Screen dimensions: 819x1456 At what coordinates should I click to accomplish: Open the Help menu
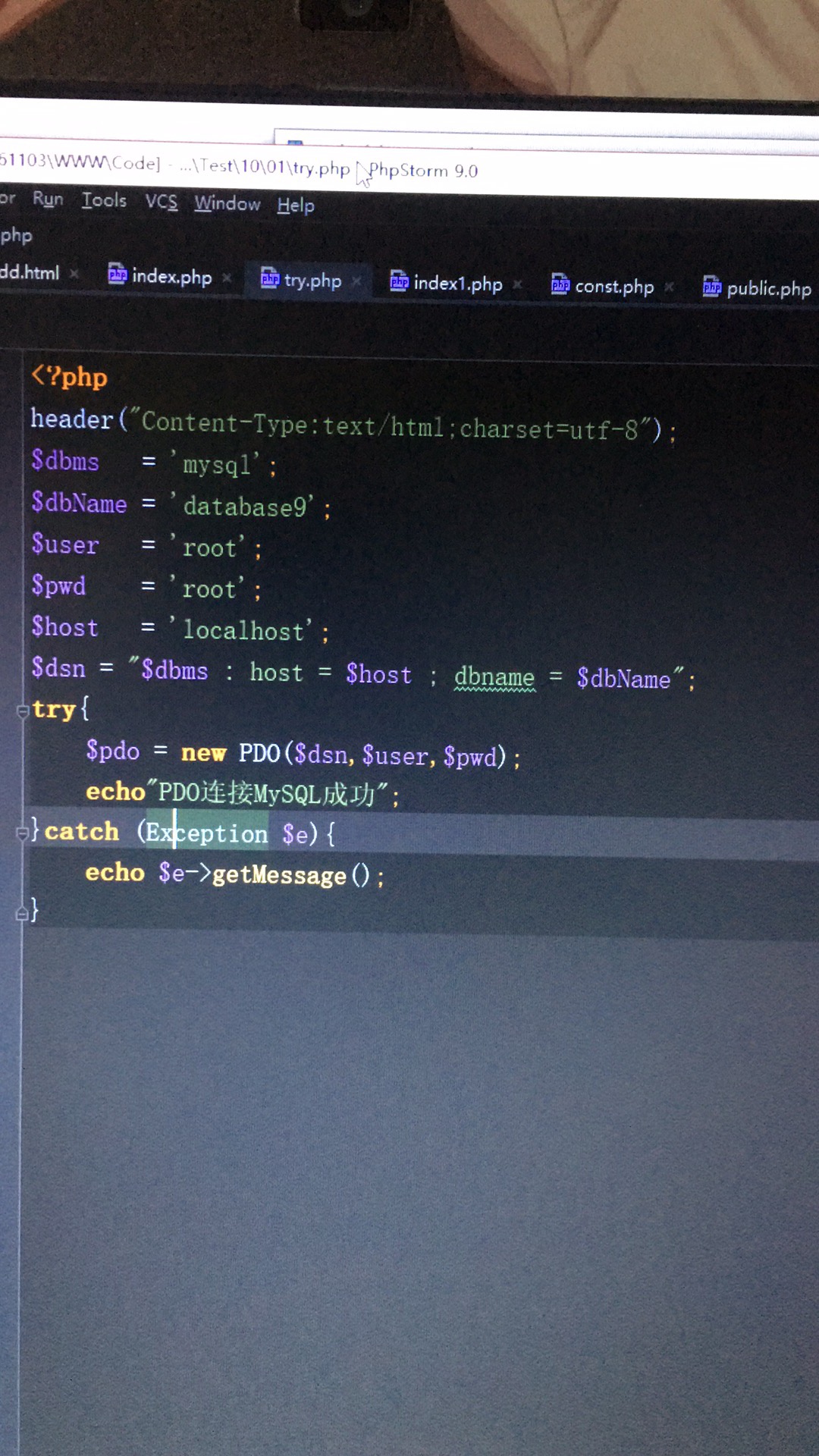click(296, 205)
